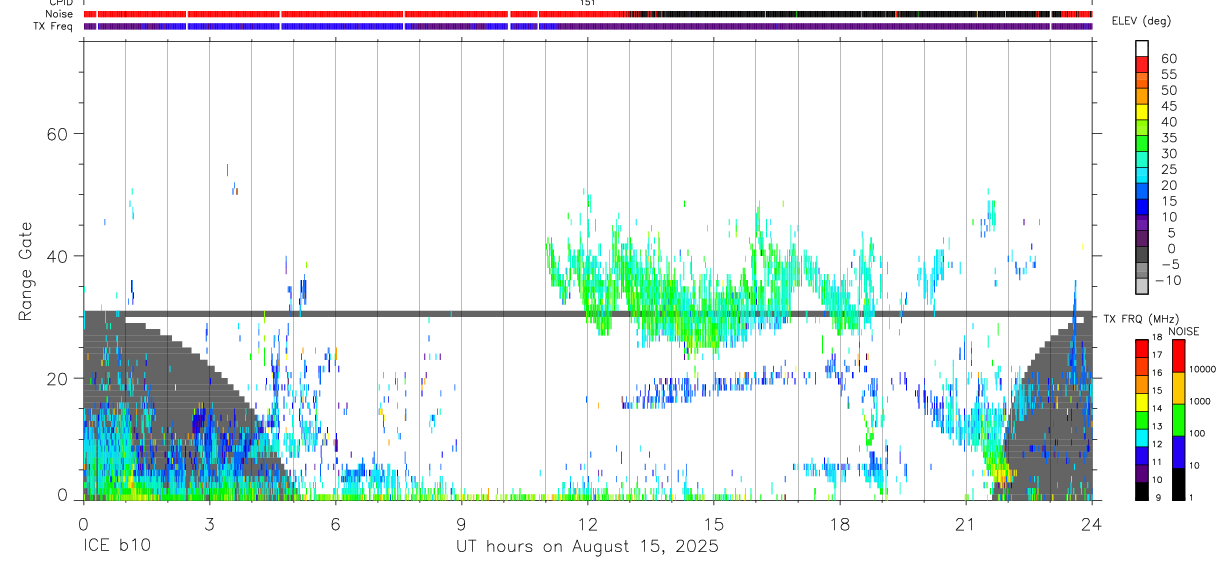Viewport: 1228px width, 567px height.
Task: Click the green segment of the NOISE colorbar
Action: coord(1179,420)
